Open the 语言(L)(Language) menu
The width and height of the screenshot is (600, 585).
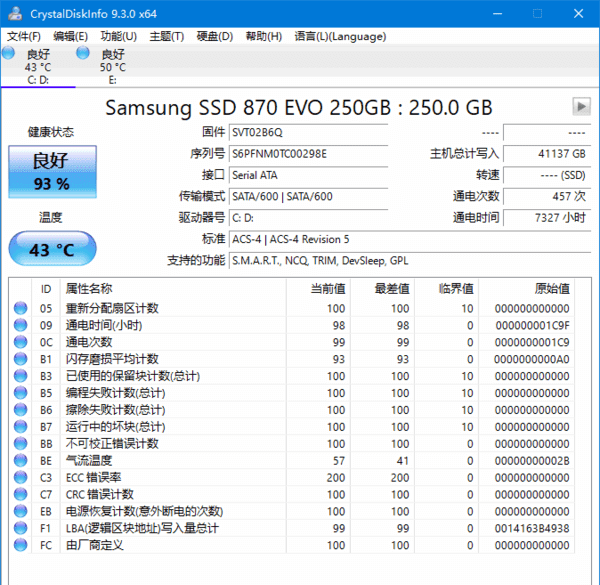click(340, 36)
